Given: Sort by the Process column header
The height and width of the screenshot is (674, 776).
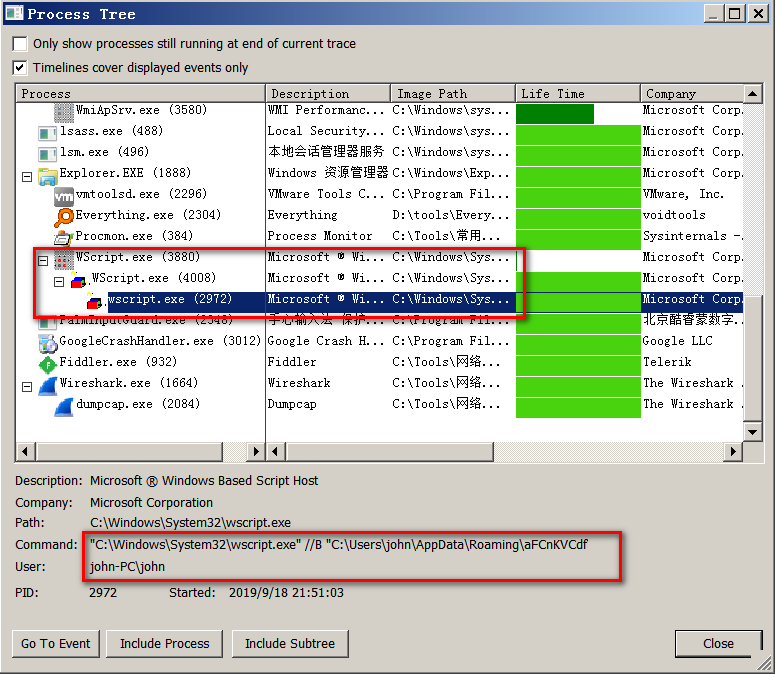Looking at the screenshot, I should coord(141,94).
